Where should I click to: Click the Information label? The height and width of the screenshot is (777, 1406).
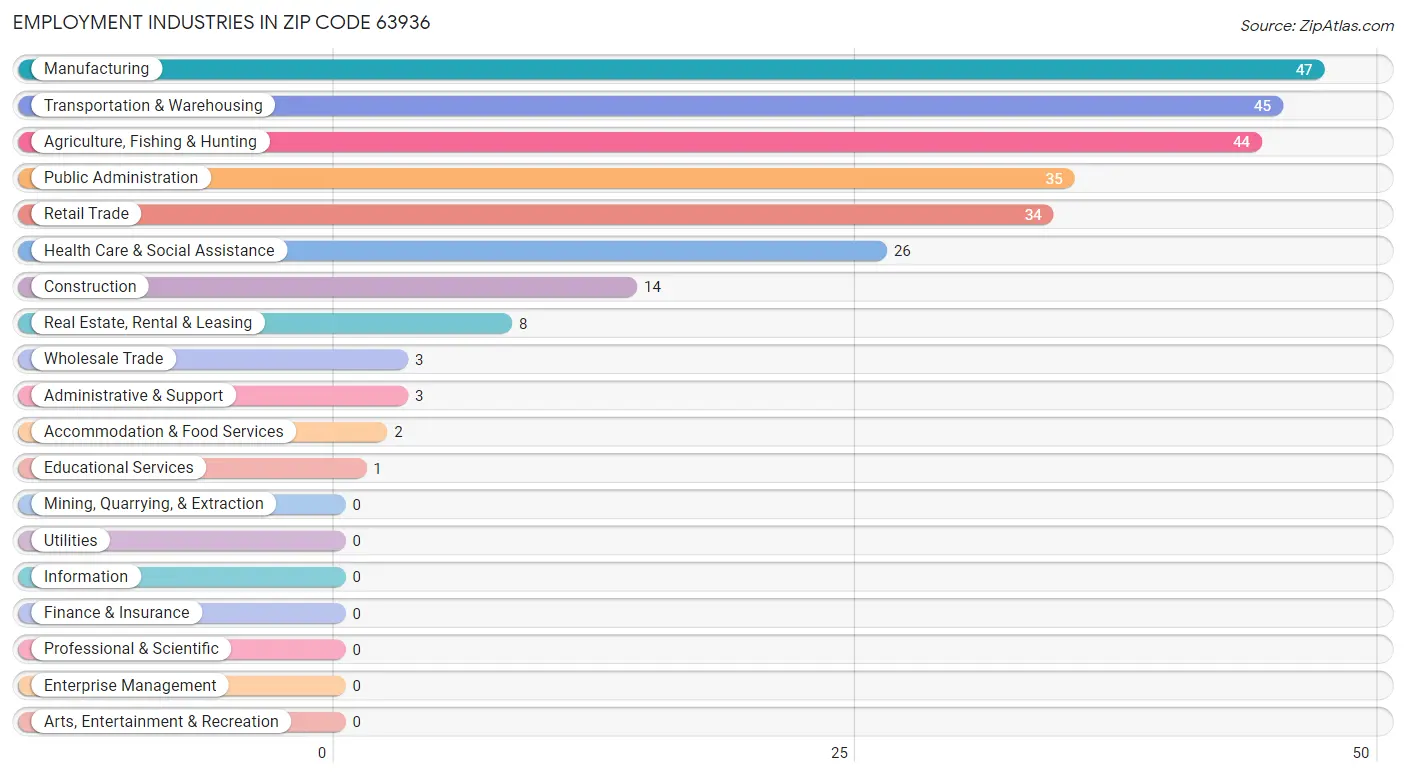point(86,577)
